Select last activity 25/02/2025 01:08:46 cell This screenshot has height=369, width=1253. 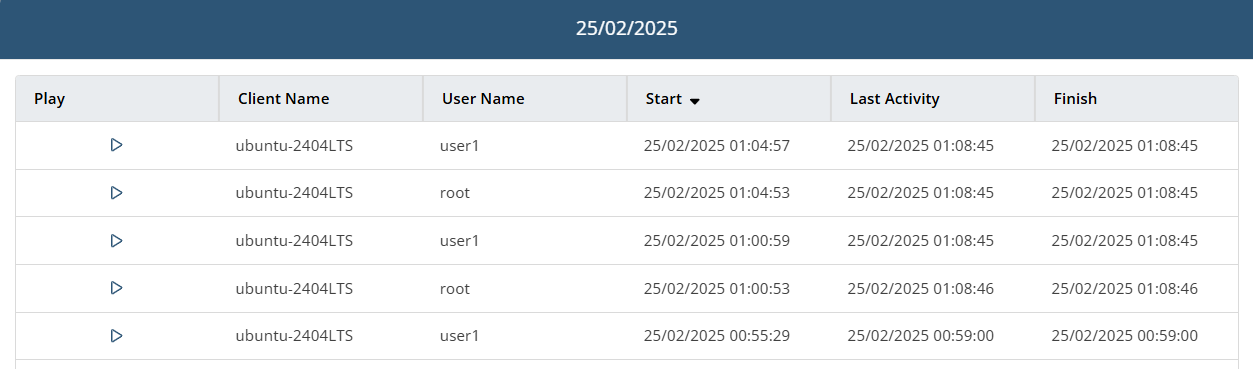click(921, 288)
